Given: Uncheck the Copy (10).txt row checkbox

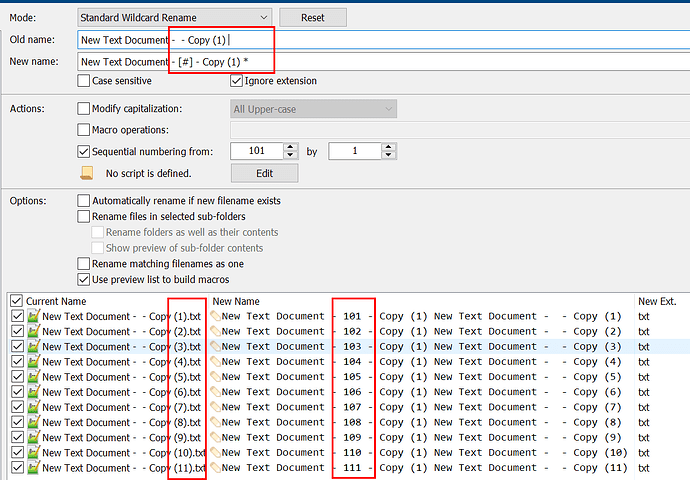Looking at the screenshot, I should pyautogui.click(x=18, y=452).
